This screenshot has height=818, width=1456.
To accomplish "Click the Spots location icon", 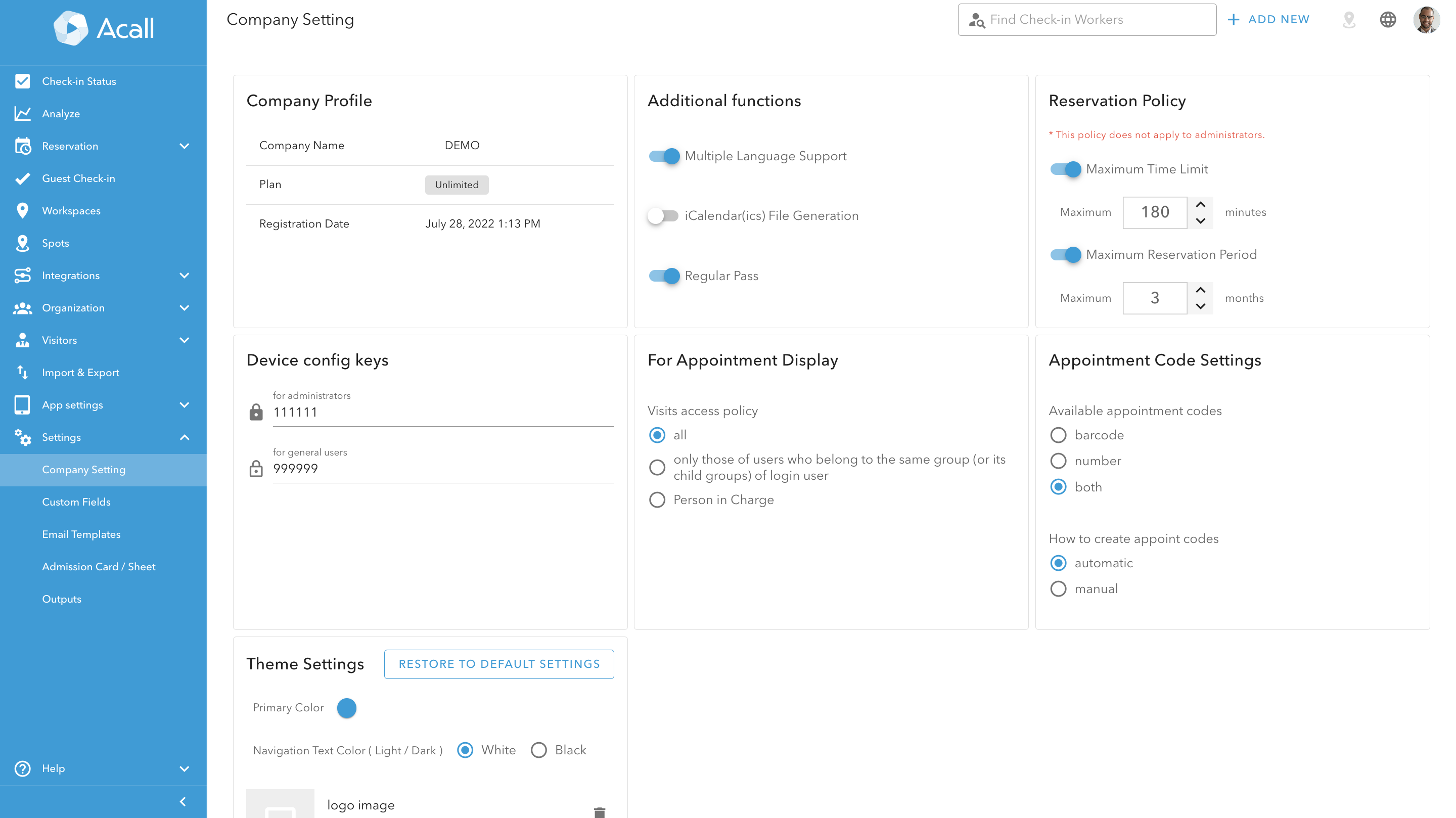I will pyautogui.click(x=23, y=243).
